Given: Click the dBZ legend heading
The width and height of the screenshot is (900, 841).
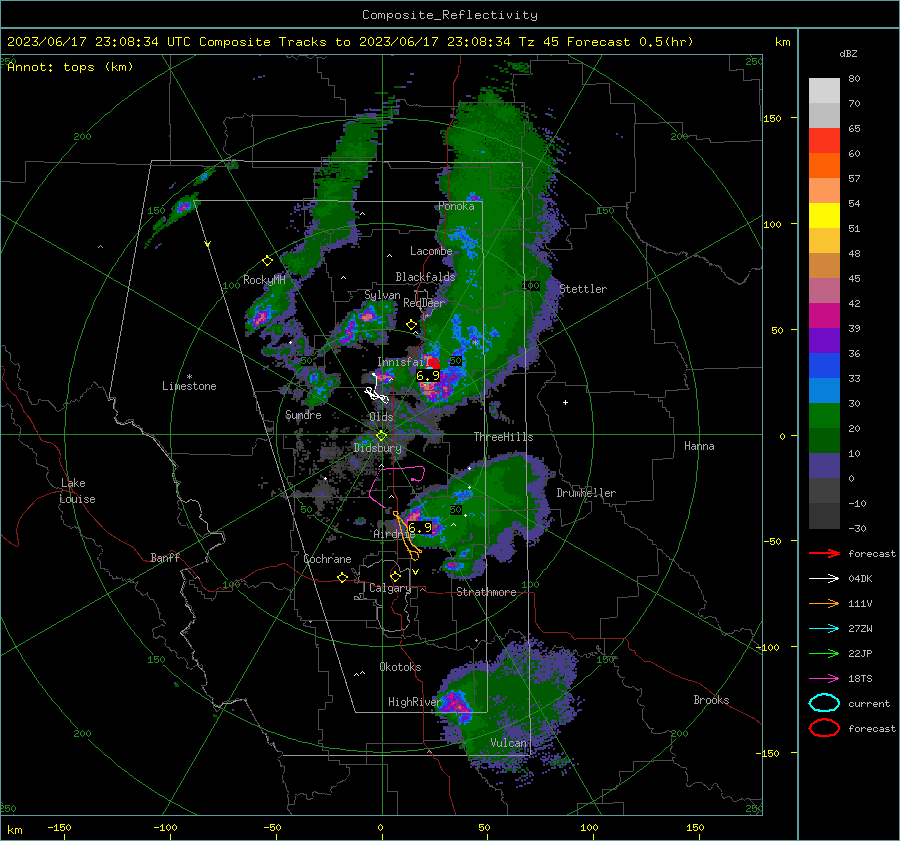Looking at the screenshot, I should [x=848, y=53].
